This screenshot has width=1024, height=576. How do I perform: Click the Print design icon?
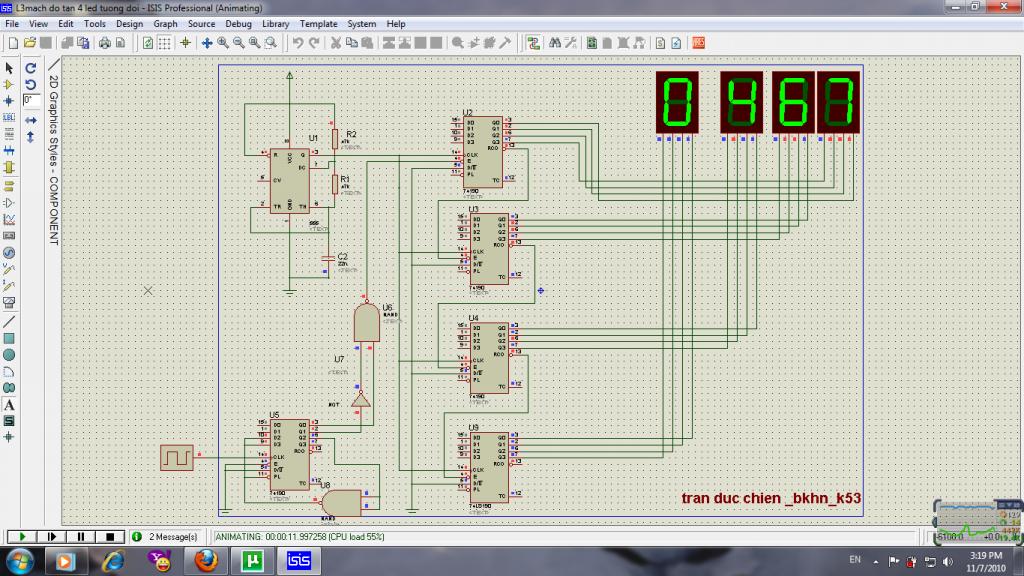tap(104, 43)
